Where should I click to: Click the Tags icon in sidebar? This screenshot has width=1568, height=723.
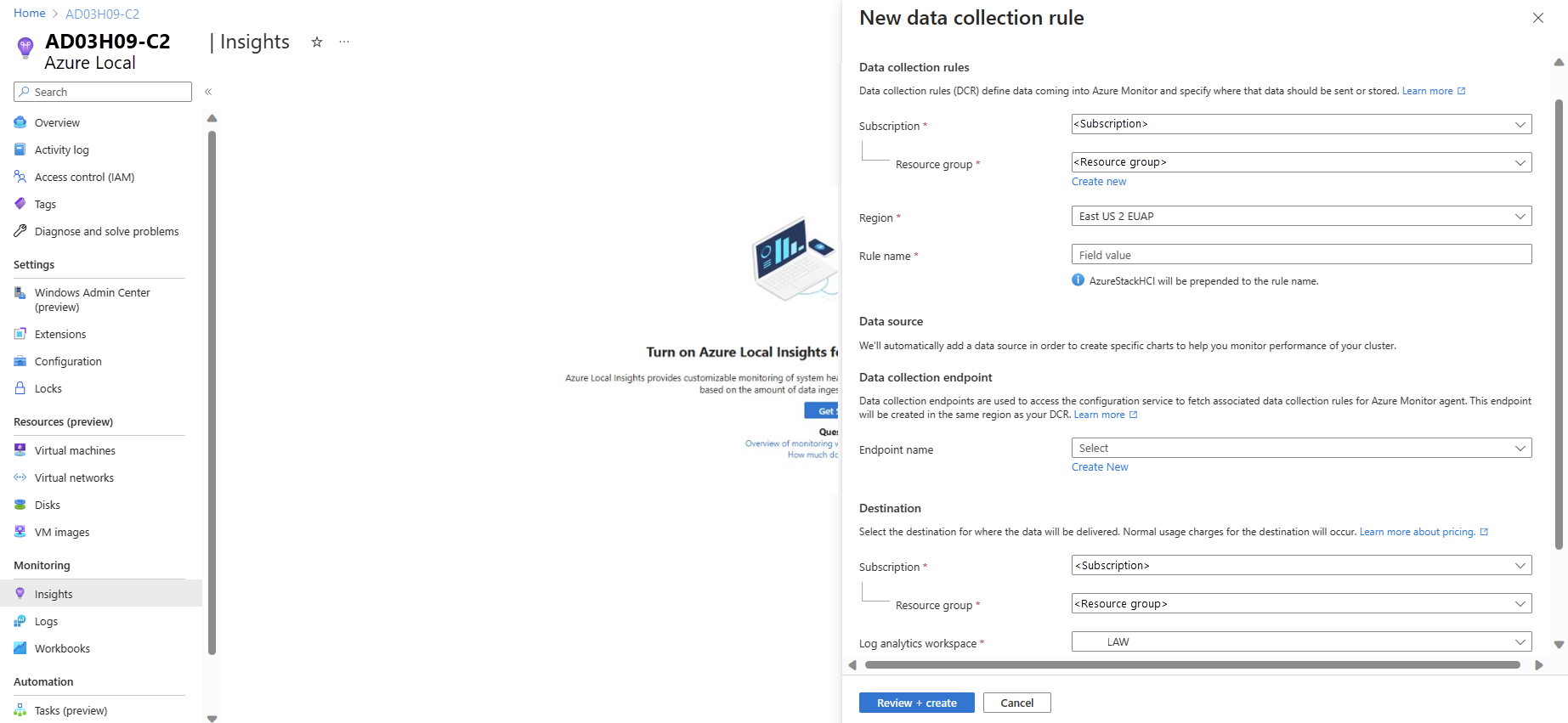tap(20, 204)
